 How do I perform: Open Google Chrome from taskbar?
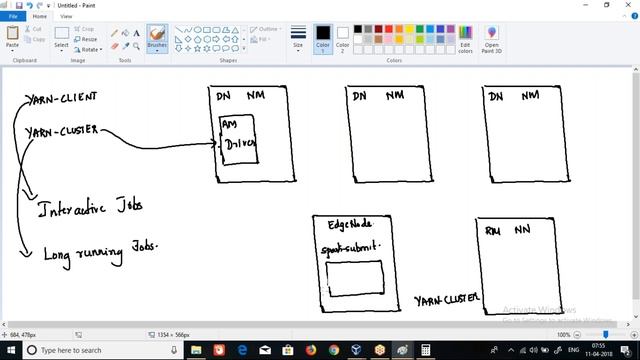pos(334,350)
